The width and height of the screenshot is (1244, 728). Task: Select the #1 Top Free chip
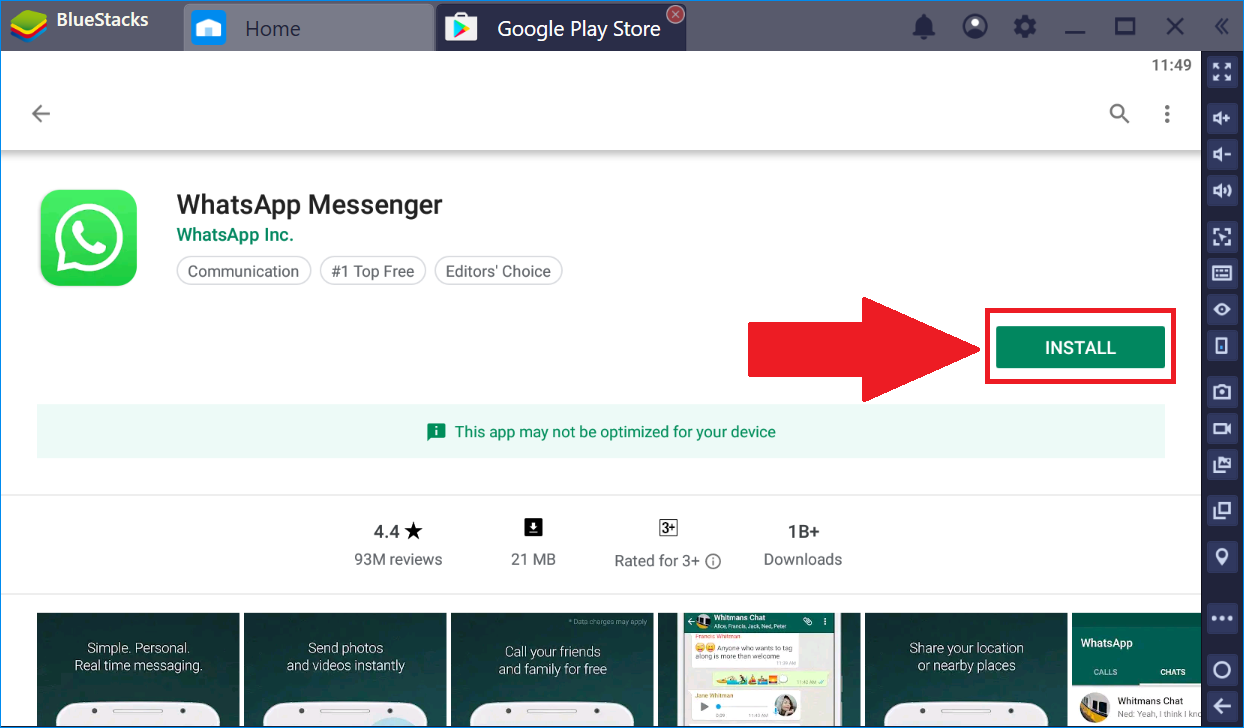pyautogui.click(x=373, y=271)
